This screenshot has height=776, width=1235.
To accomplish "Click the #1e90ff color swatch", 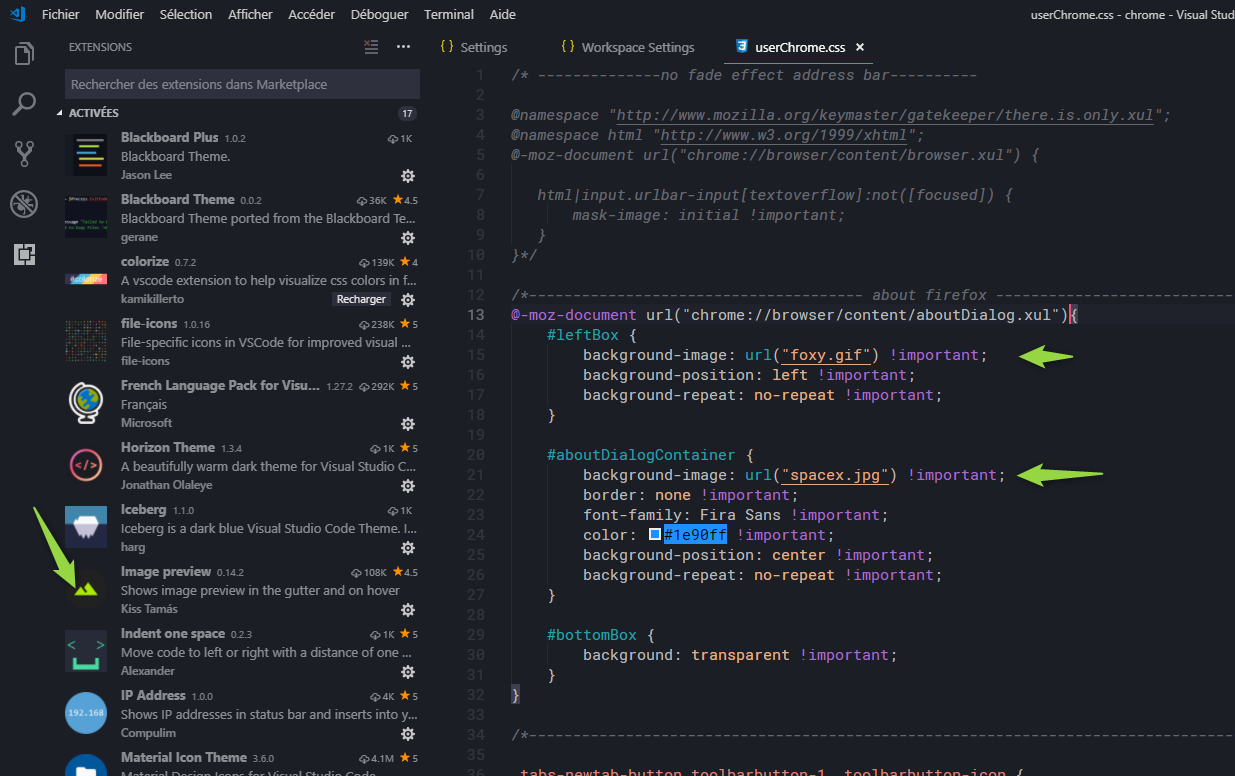I will 655,534.
